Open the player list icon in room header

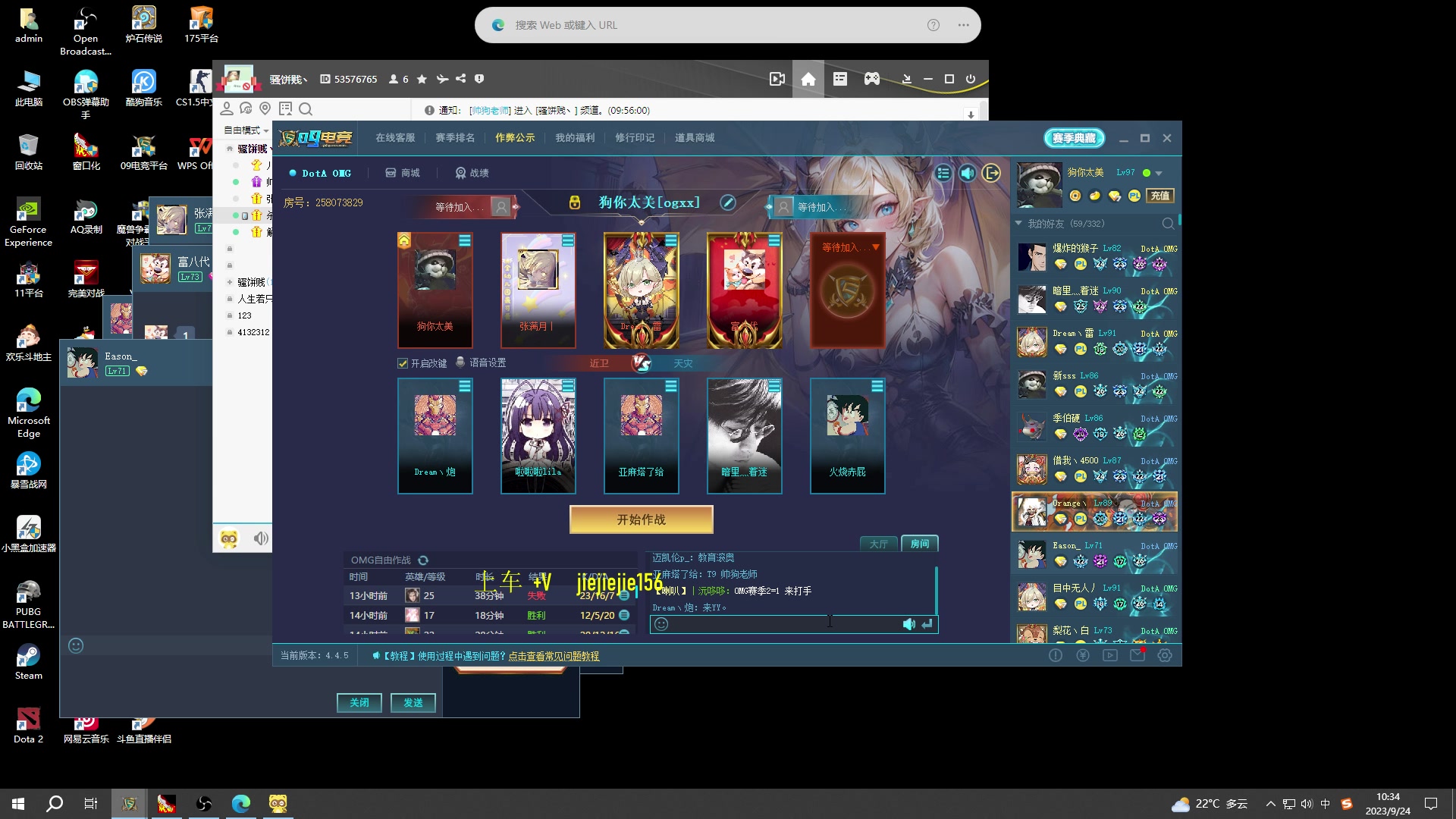[943, 173]
